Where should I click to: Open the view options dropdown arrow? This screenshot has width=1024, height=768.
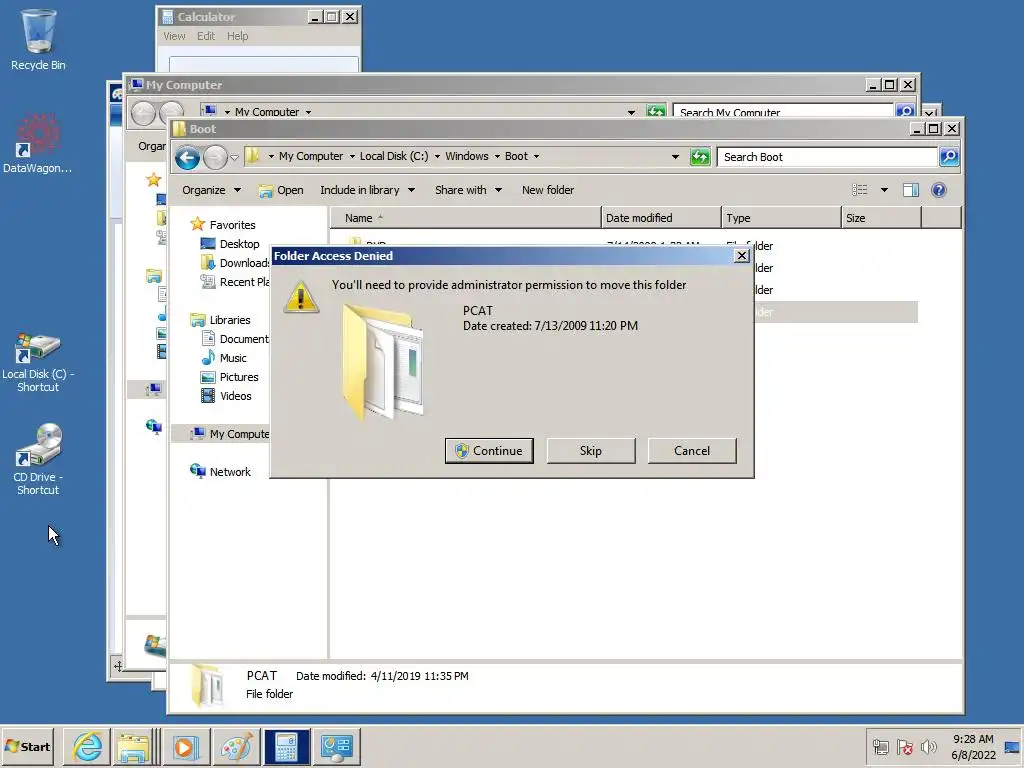[x=884, y=190]
